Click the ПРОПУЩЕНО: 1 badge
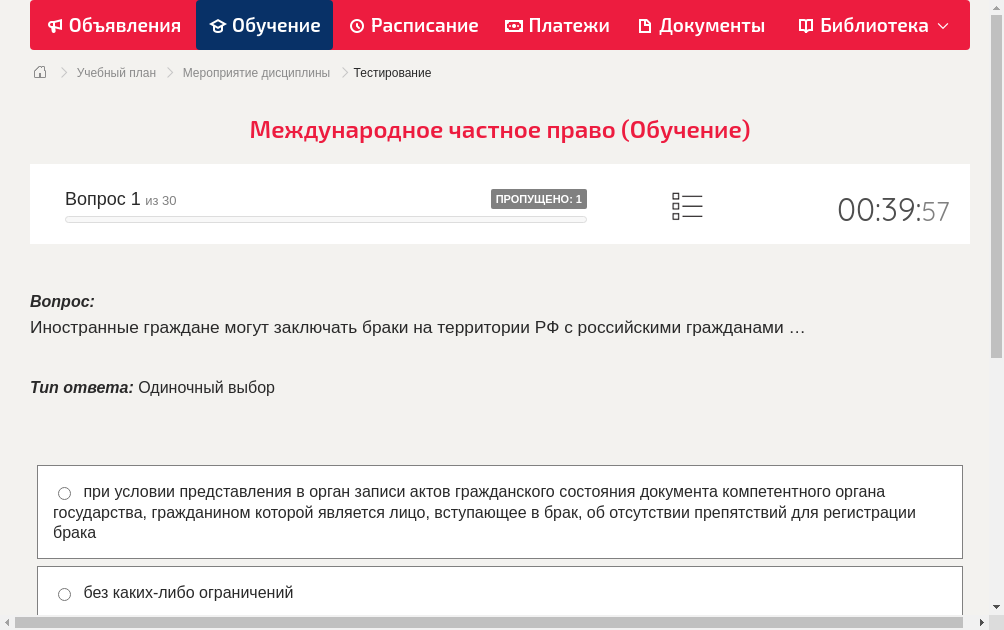Viewport: 1004px width, 630px height. click(x=538, y=199)
